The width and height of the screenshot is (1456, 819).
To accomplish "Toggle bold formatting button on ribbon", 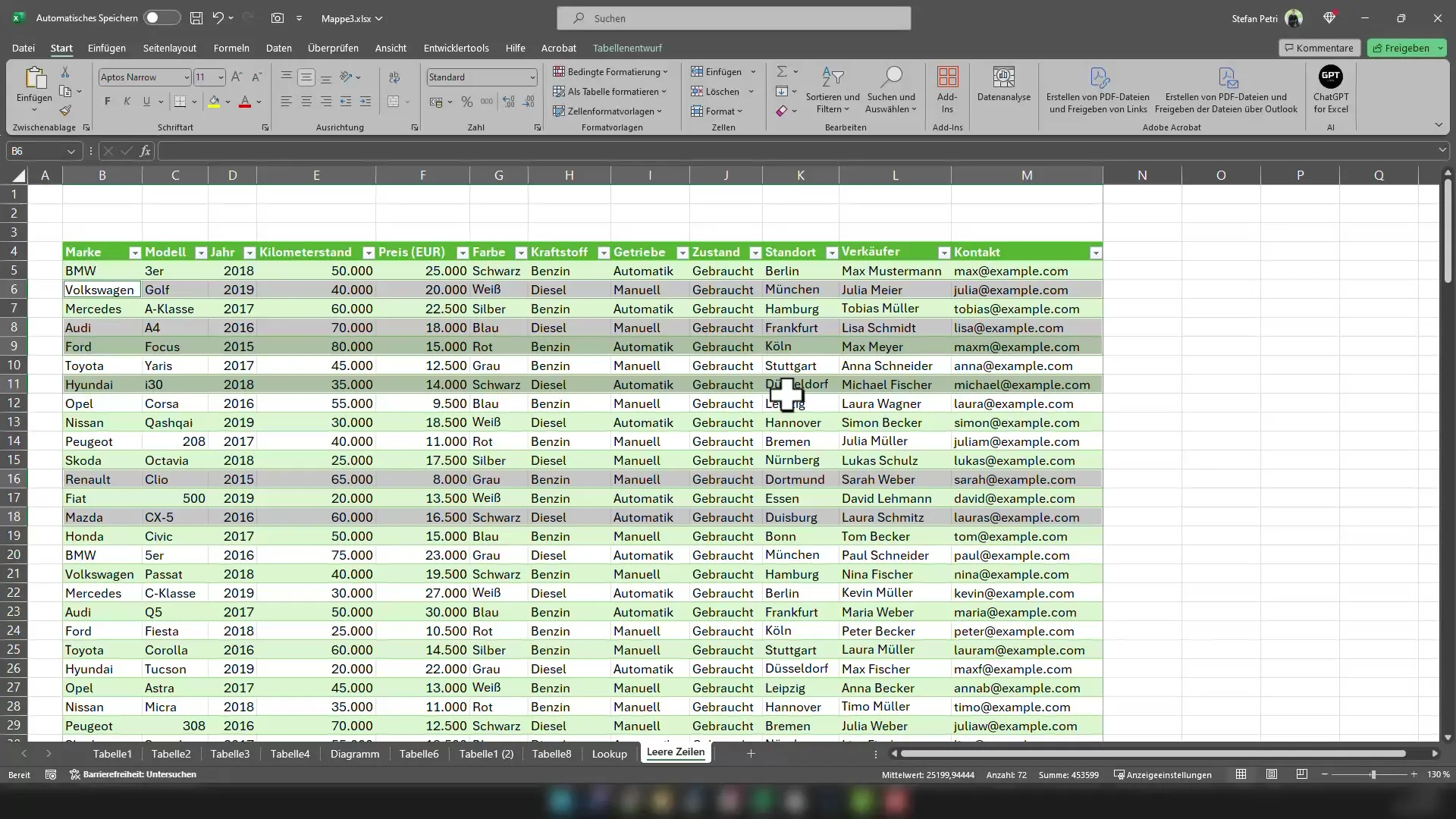I will pyautogui.click(x=107, y=102).
